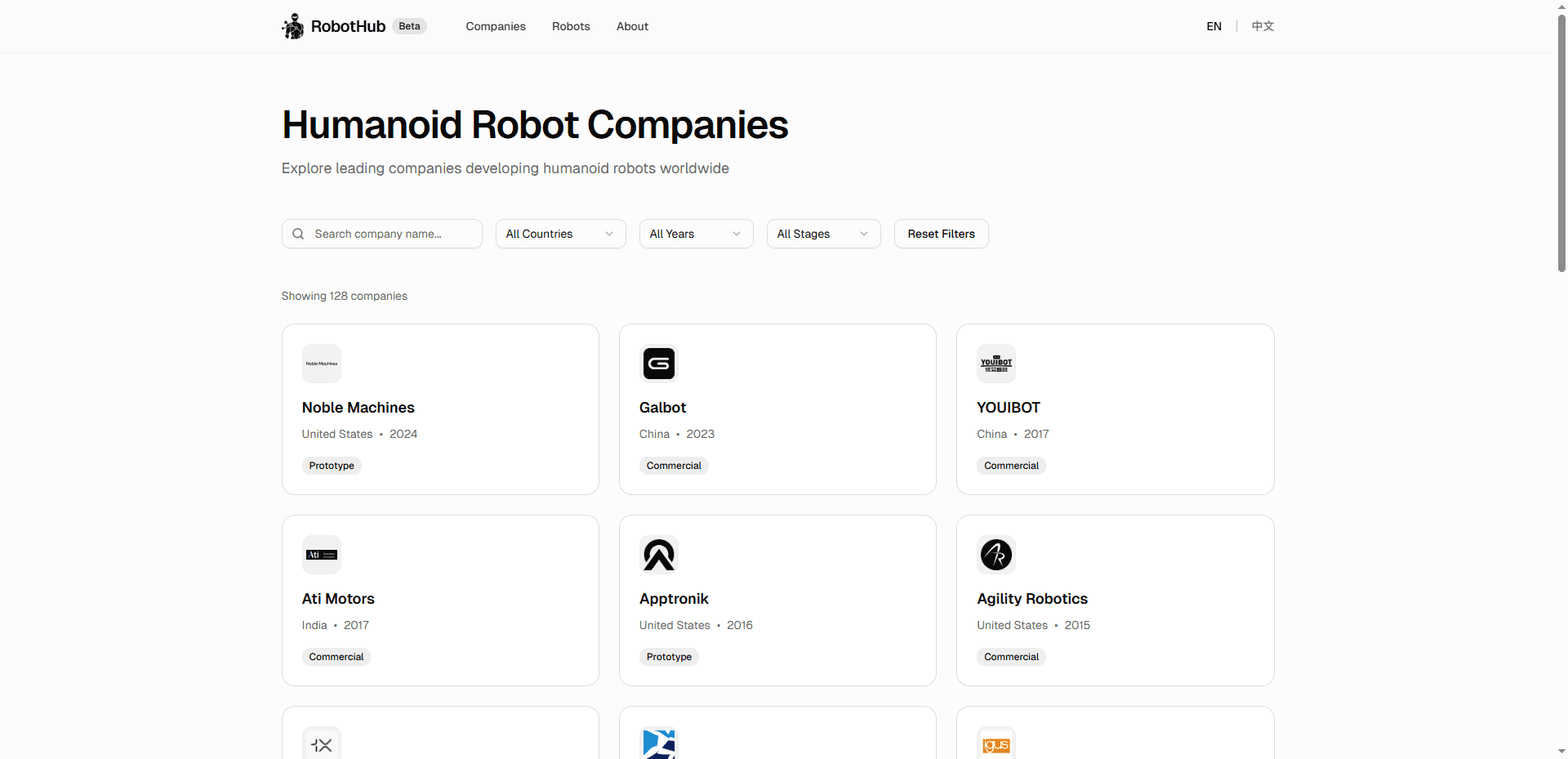This screenshot has width=1568, height=759.
Task: Open the About page
Action: coord(631,25)
